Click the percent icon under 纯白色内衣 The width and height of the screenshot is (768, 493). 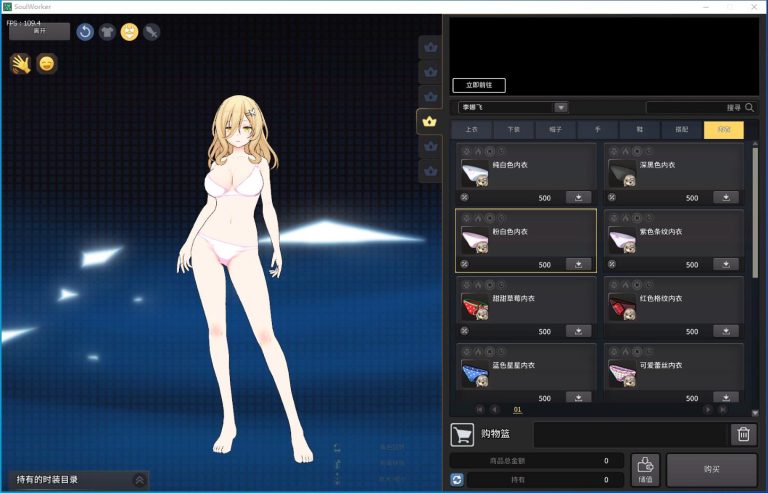(464, 197)
